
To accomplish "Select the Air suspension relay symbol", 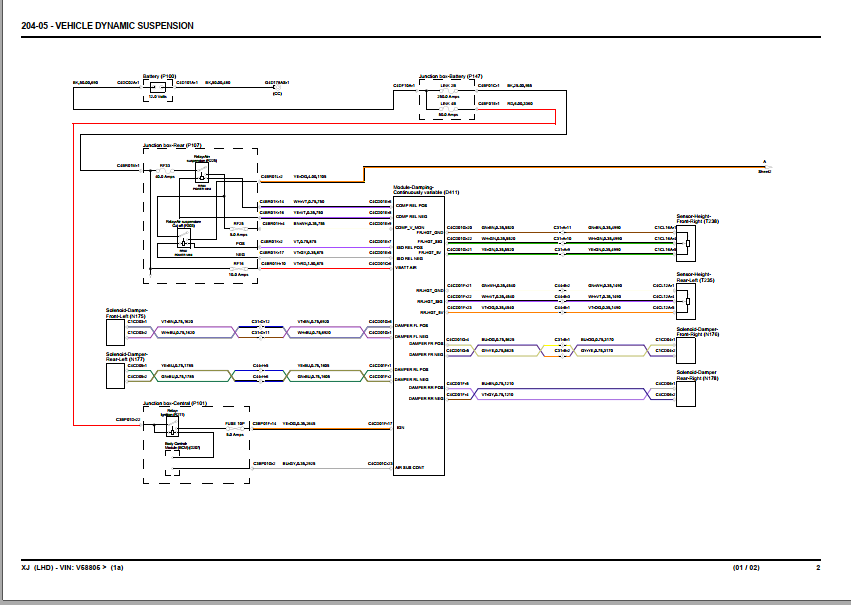I will click(x=202, y=173).
